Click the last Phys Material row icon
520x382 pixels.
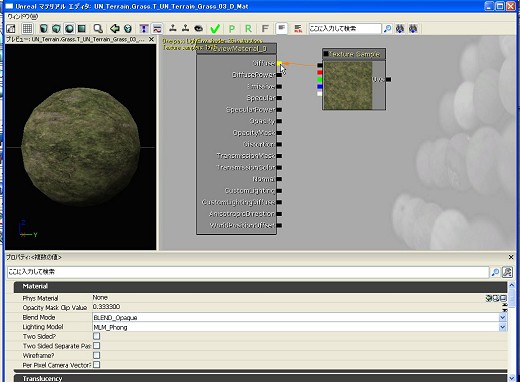pyautogui.click(x=503, y=298)
